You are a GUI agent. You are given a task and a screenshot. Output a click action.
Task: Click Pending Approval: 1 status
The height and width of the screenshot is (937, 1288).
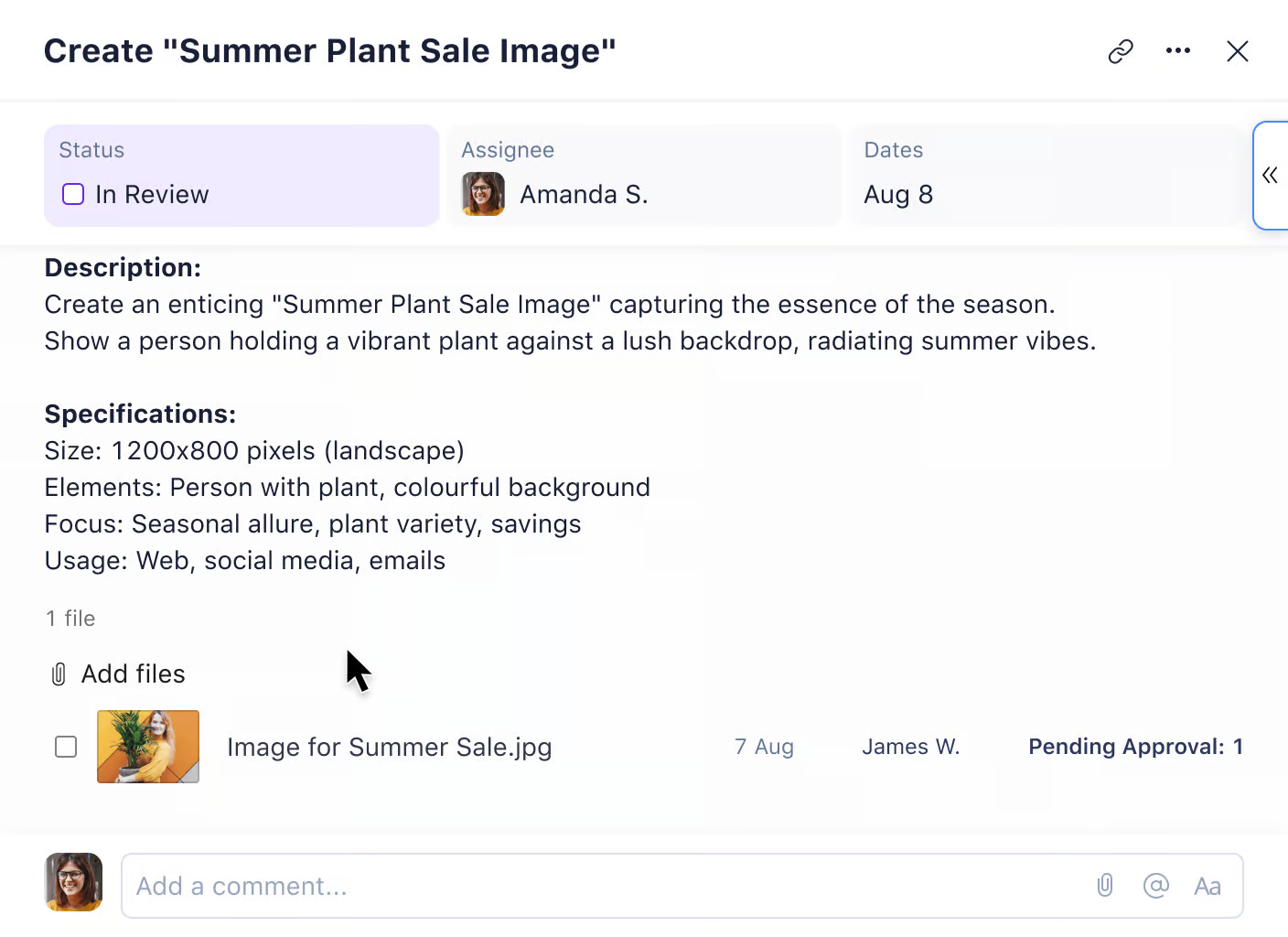tap(1135, 747)
